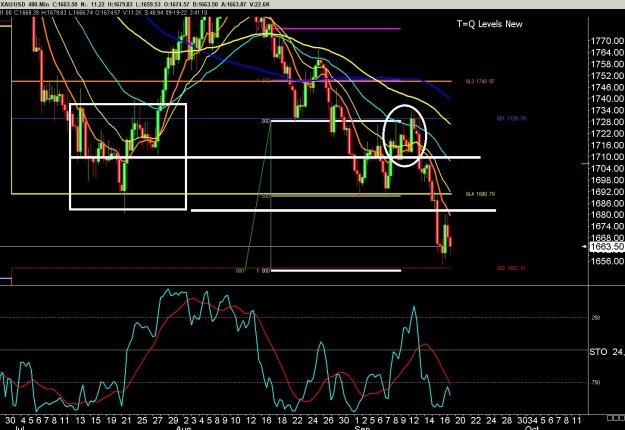Click the highlighted 1663.50 current price marker

(607, 247)
